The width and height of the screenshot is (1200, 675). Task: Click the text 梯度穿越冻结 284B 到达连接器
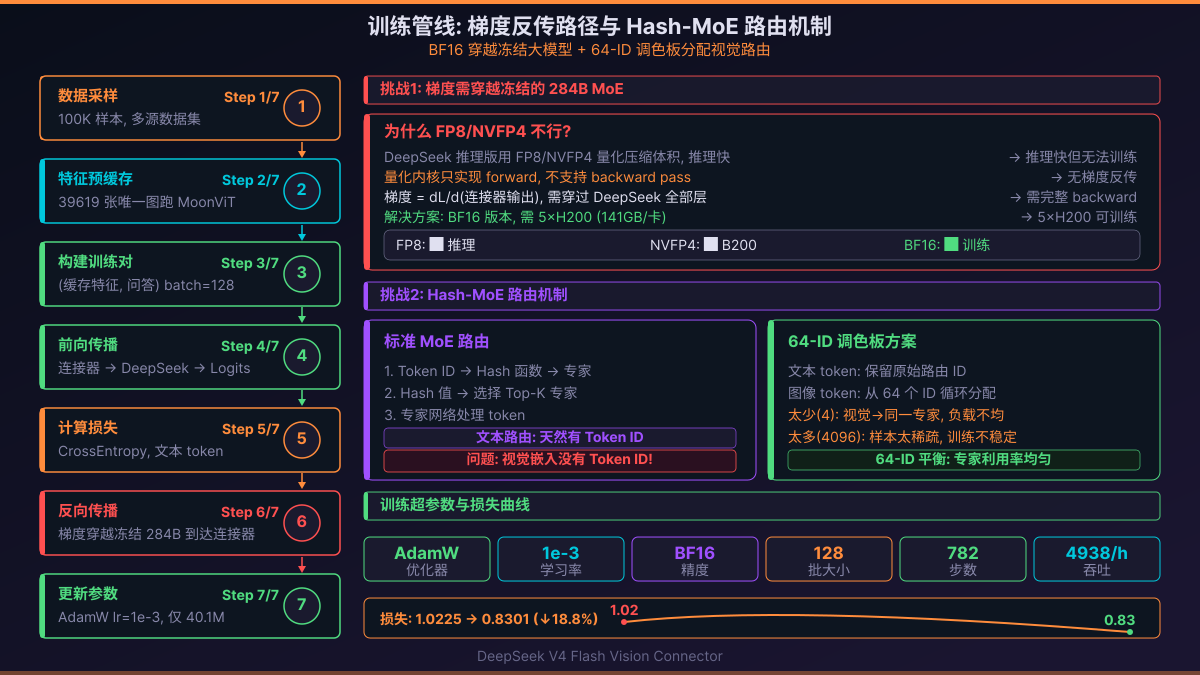point(157,534)
